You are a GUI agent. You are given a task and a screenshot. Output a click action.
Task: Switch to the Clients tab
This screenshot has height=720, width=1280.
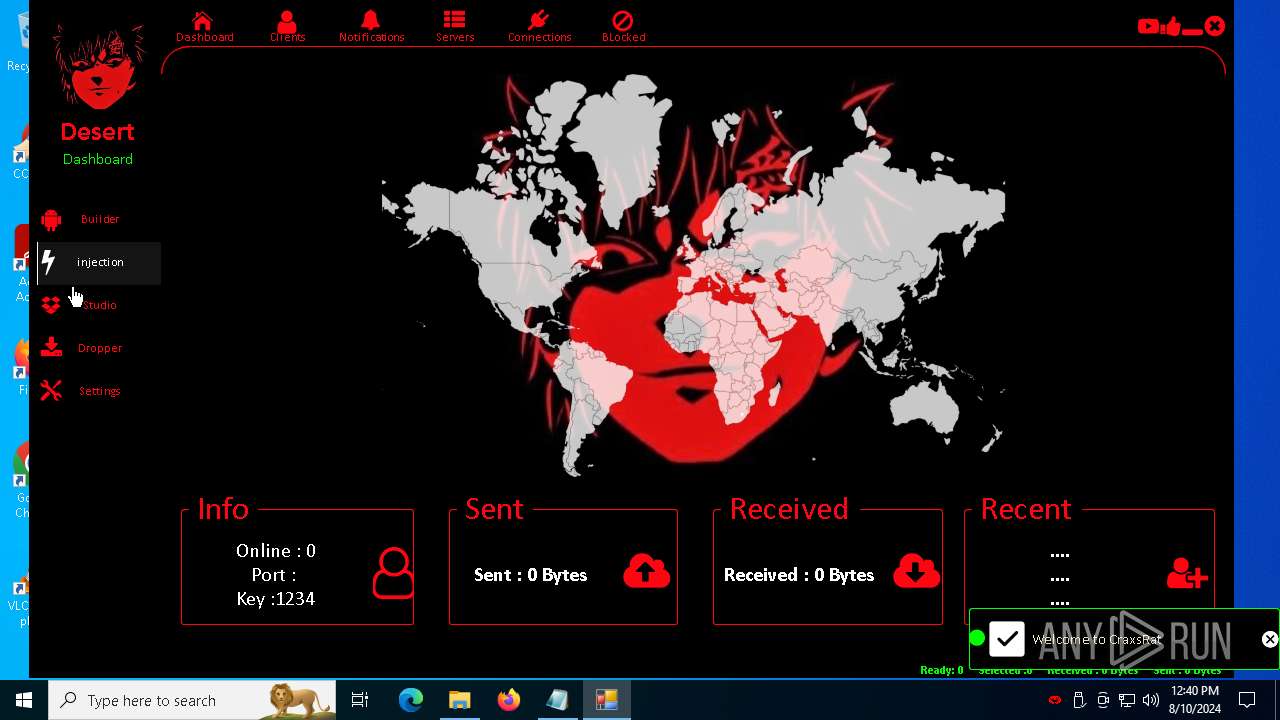pos(287,27)
